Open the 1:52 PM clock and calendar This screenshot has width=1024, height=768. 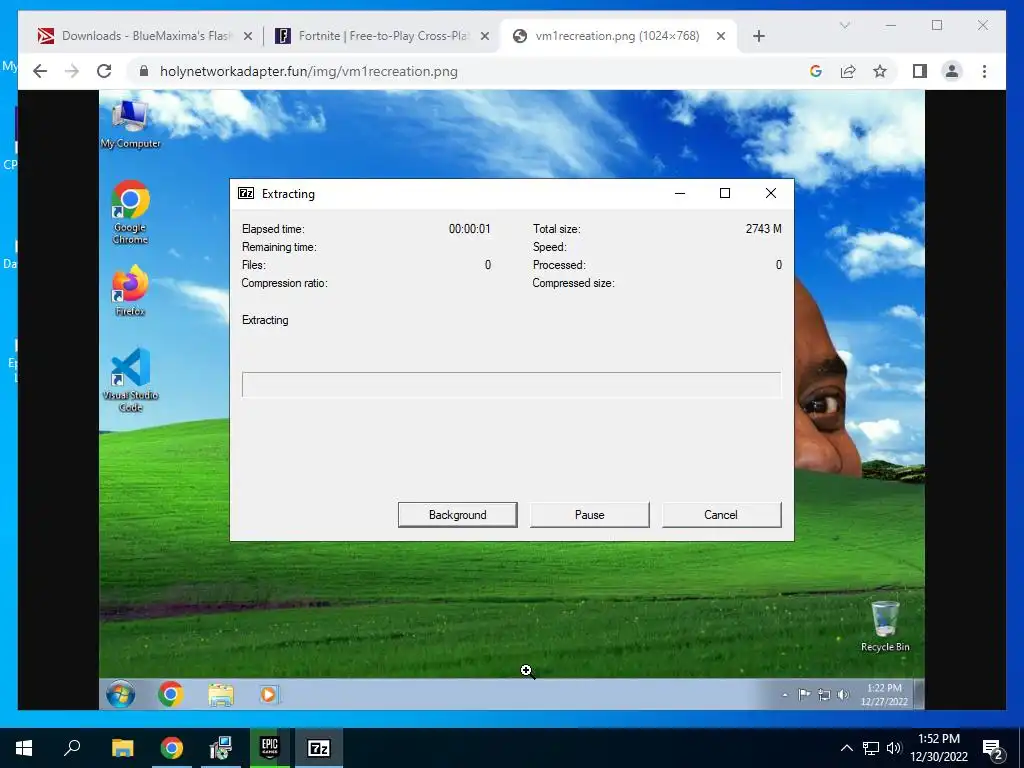pos(939,748)
